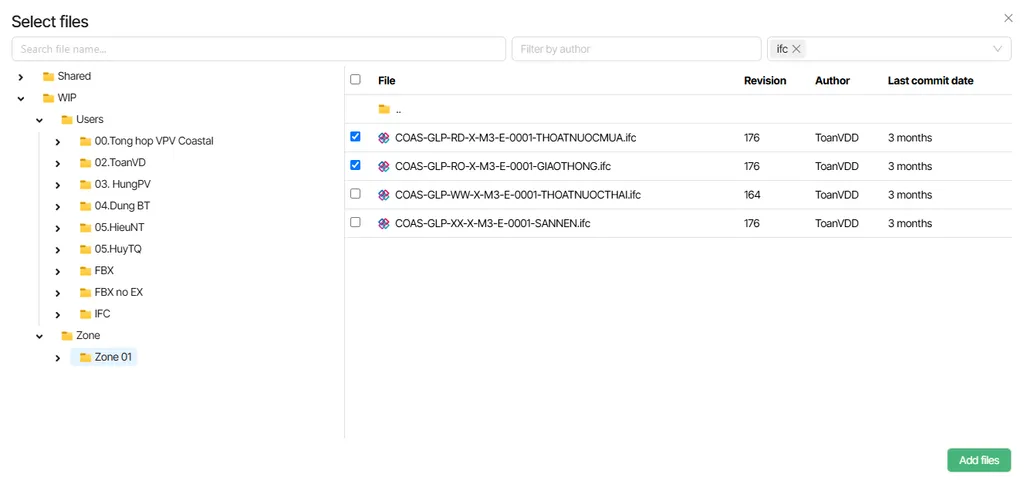Sort by Last commit date column header

tap(930, 81)
